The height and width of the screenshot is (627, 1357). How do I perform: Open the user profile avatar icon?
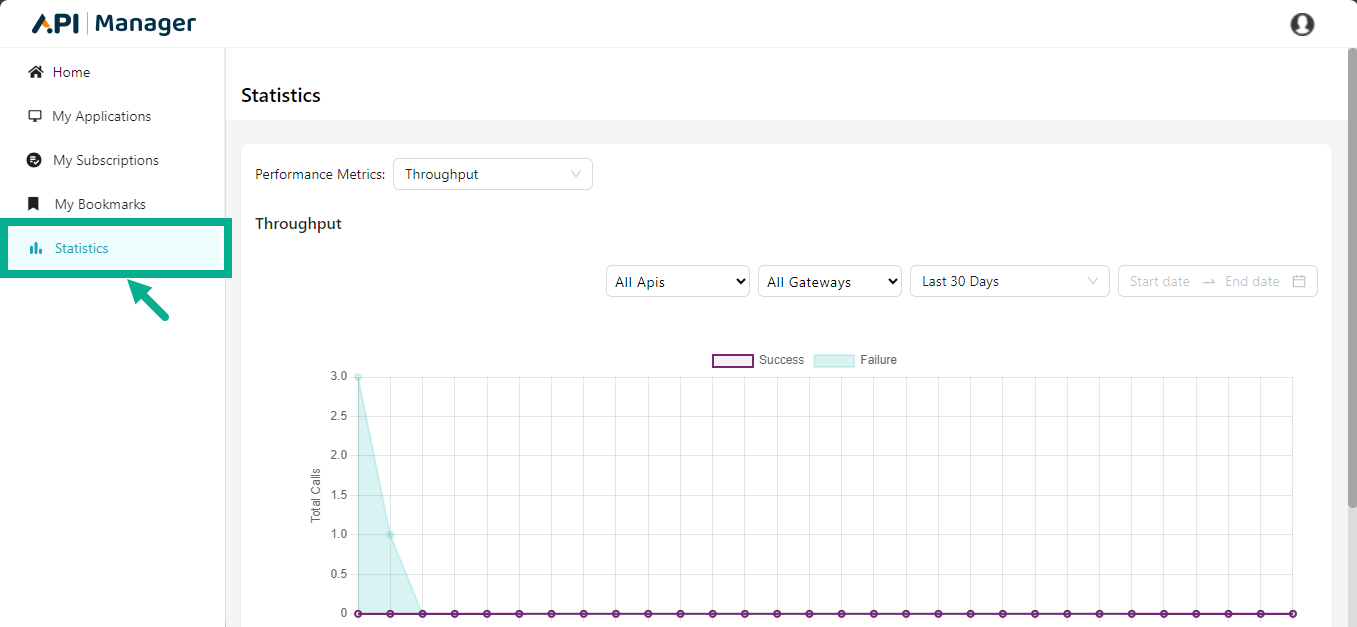pyautogui.click(x=1302, y=24)
